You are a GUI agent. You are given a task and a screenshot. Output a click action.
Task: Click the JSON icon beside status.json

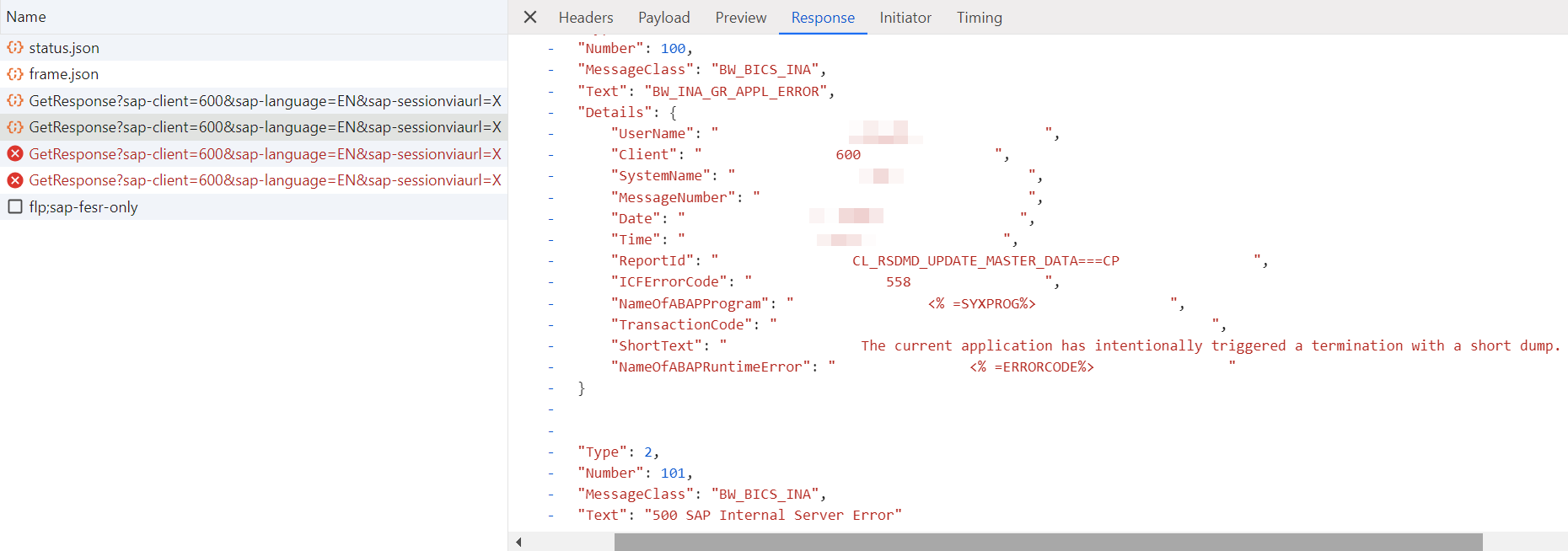pyautogui.click(x=15, y=48)
